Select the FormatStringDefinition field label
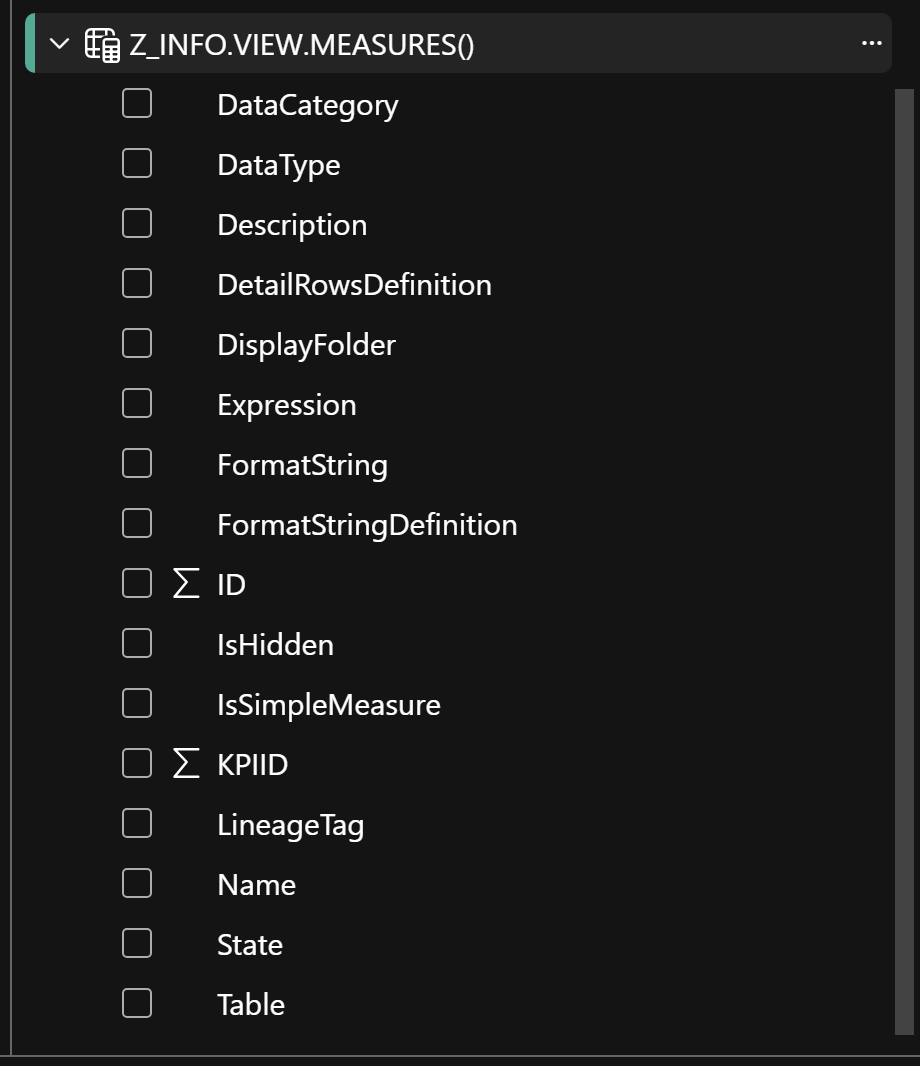 click(367, 525)
